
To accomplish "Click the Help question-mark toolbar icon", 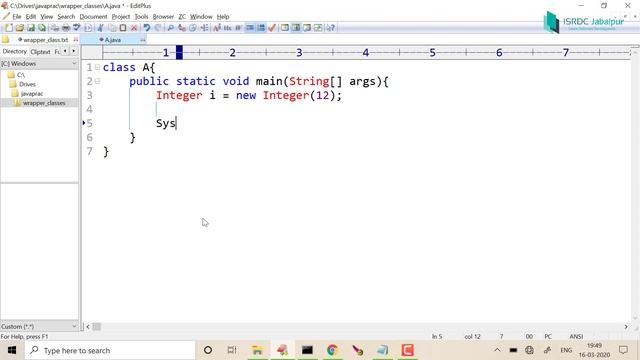I will 331,28.
